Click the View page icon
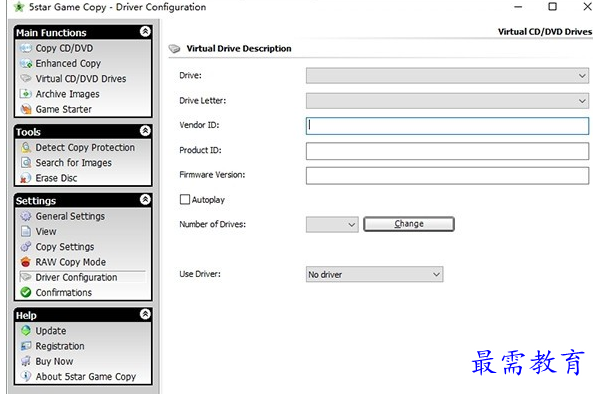 (x=26, y=231)
